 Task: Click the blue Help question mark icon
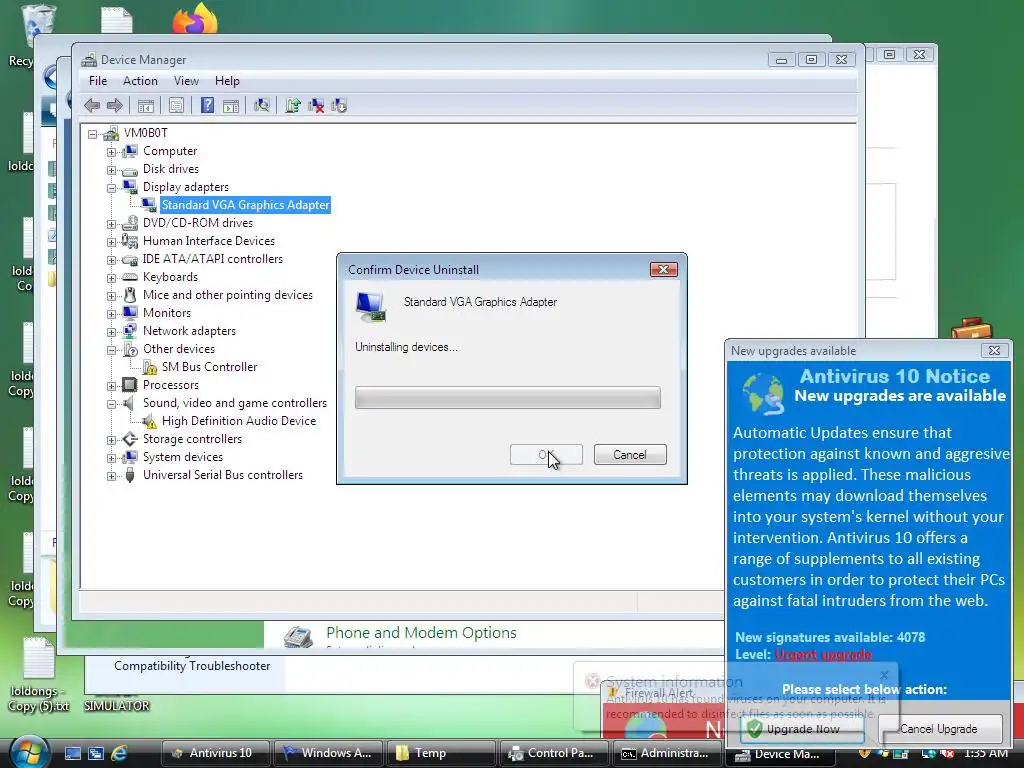(x=207, y=106)
